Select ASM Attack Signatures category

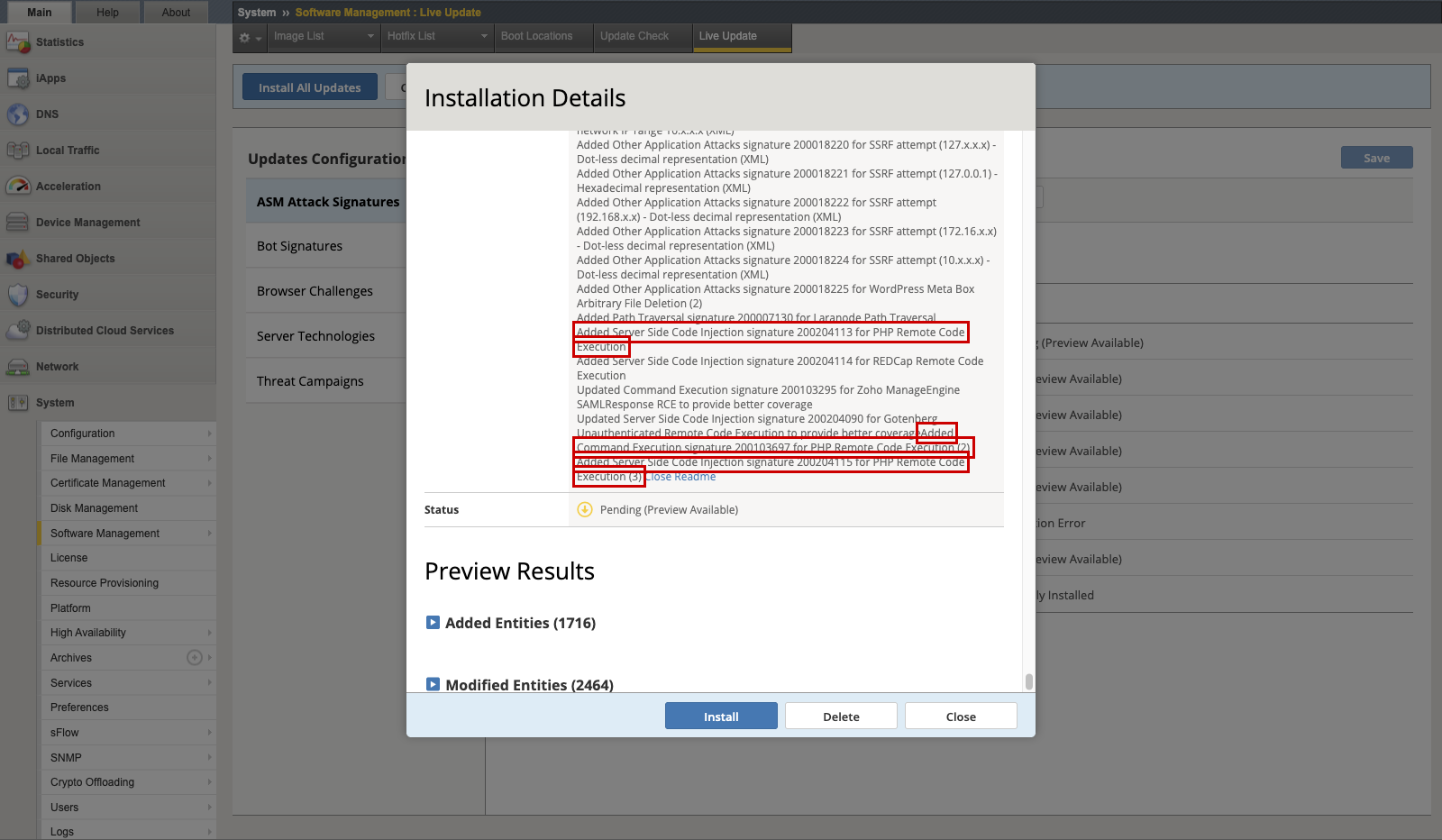[x=328, y=202]
